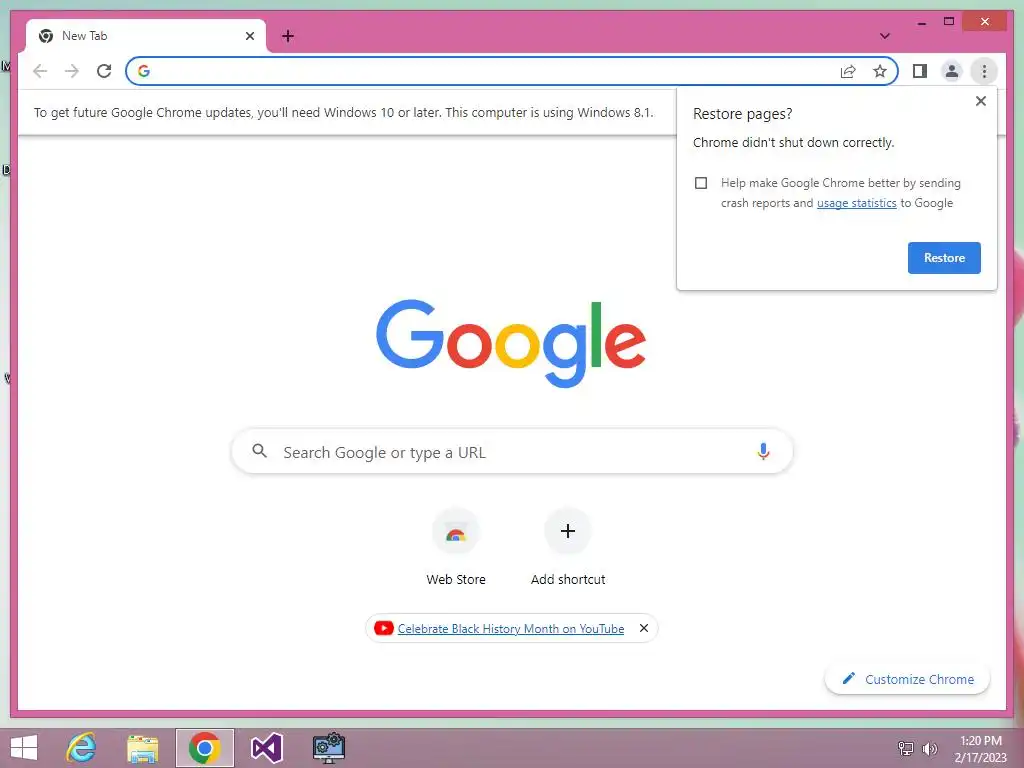The image size is (1024, 768).
Task: Click the network tray icon
Action: coord(906,748)
